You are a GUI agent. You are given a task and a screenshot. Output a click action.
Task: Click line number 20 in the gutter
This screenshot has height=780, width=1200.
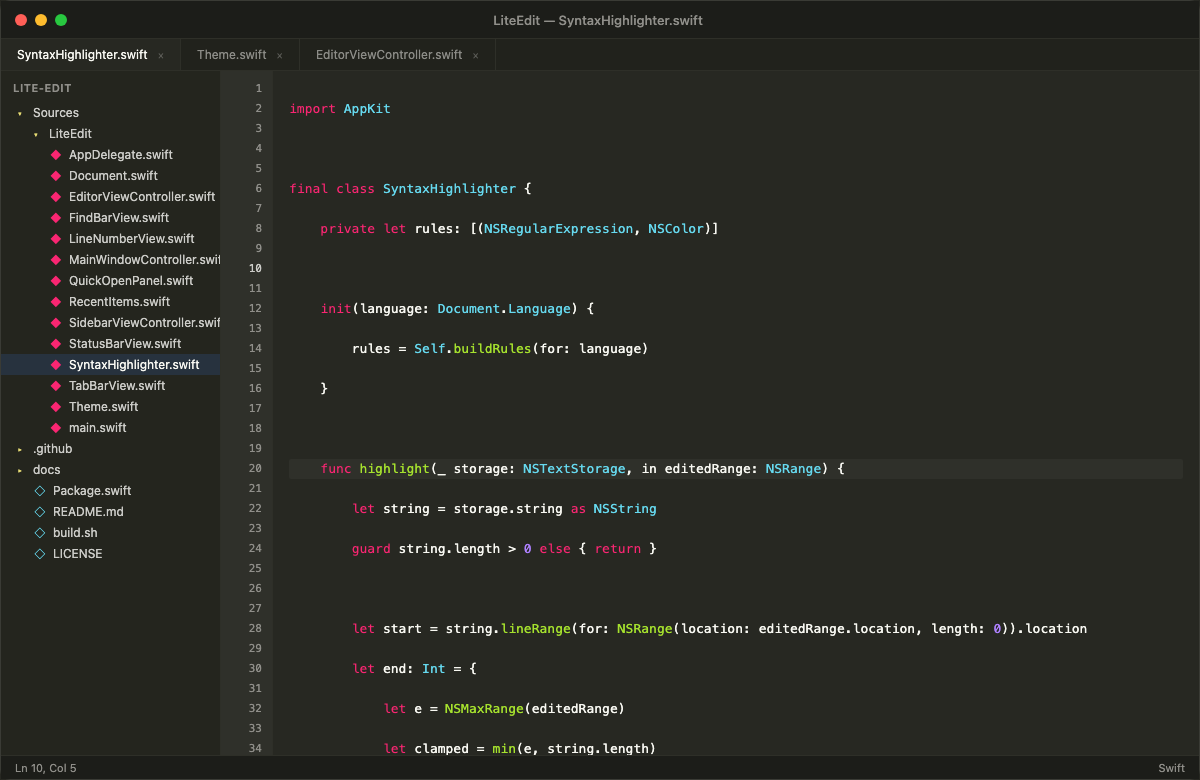254,468
